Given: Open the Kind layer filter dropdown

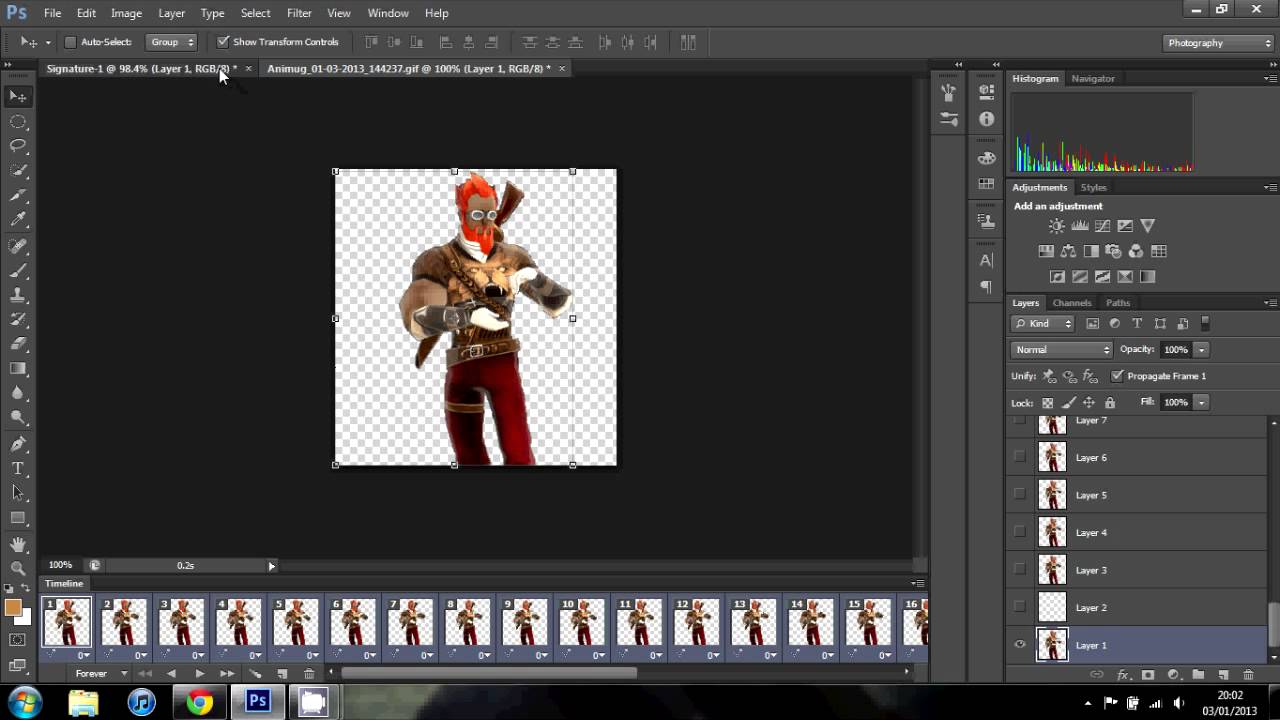Looking at the screenshot, I should point(1043,324).
